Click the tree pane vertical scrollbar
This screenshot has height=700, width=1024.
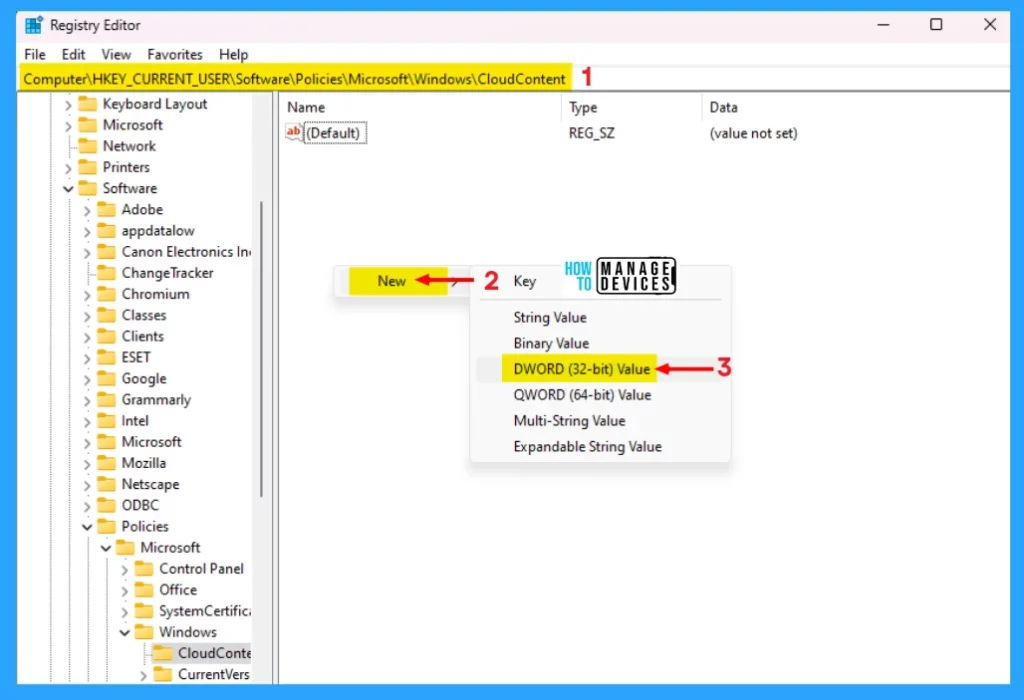(262, 349)
